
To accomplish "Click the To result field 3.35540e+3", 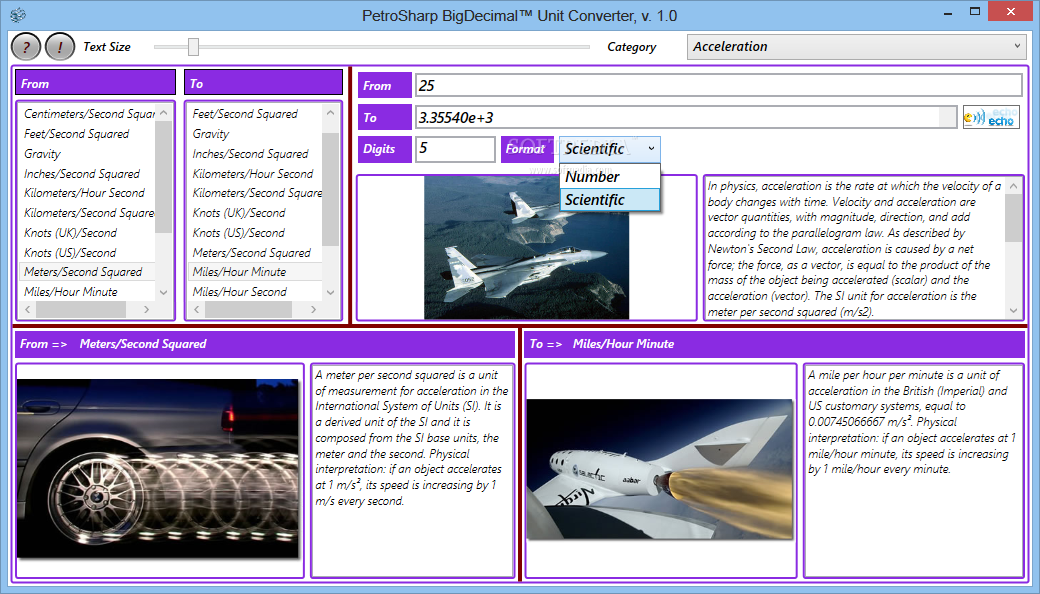I will (x=686, y=117).
